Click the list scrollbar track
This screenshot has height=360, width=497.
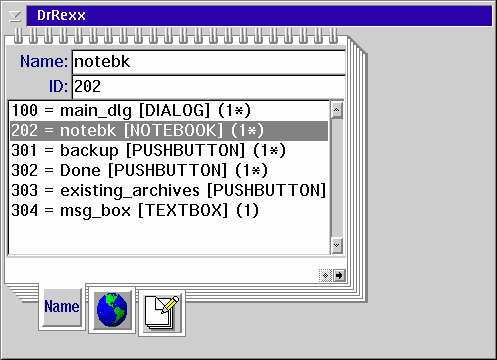click(337, 178)
